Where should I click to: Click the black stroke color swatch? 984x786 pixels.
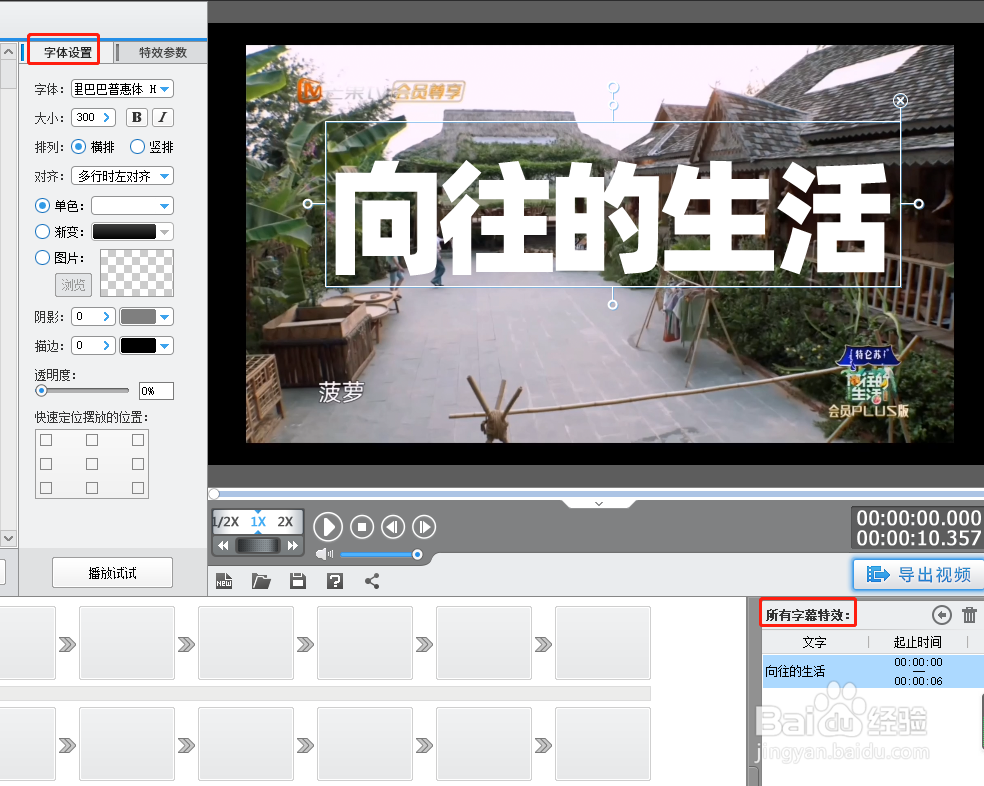138,345
